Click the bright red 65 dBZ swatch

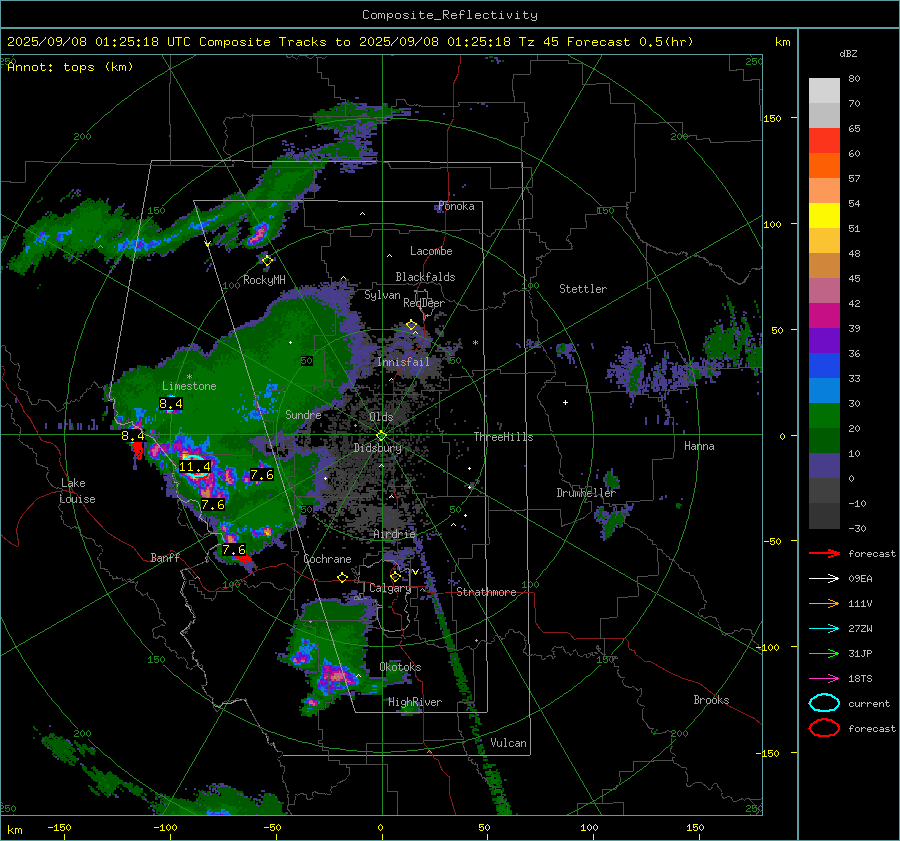point(824,140)
